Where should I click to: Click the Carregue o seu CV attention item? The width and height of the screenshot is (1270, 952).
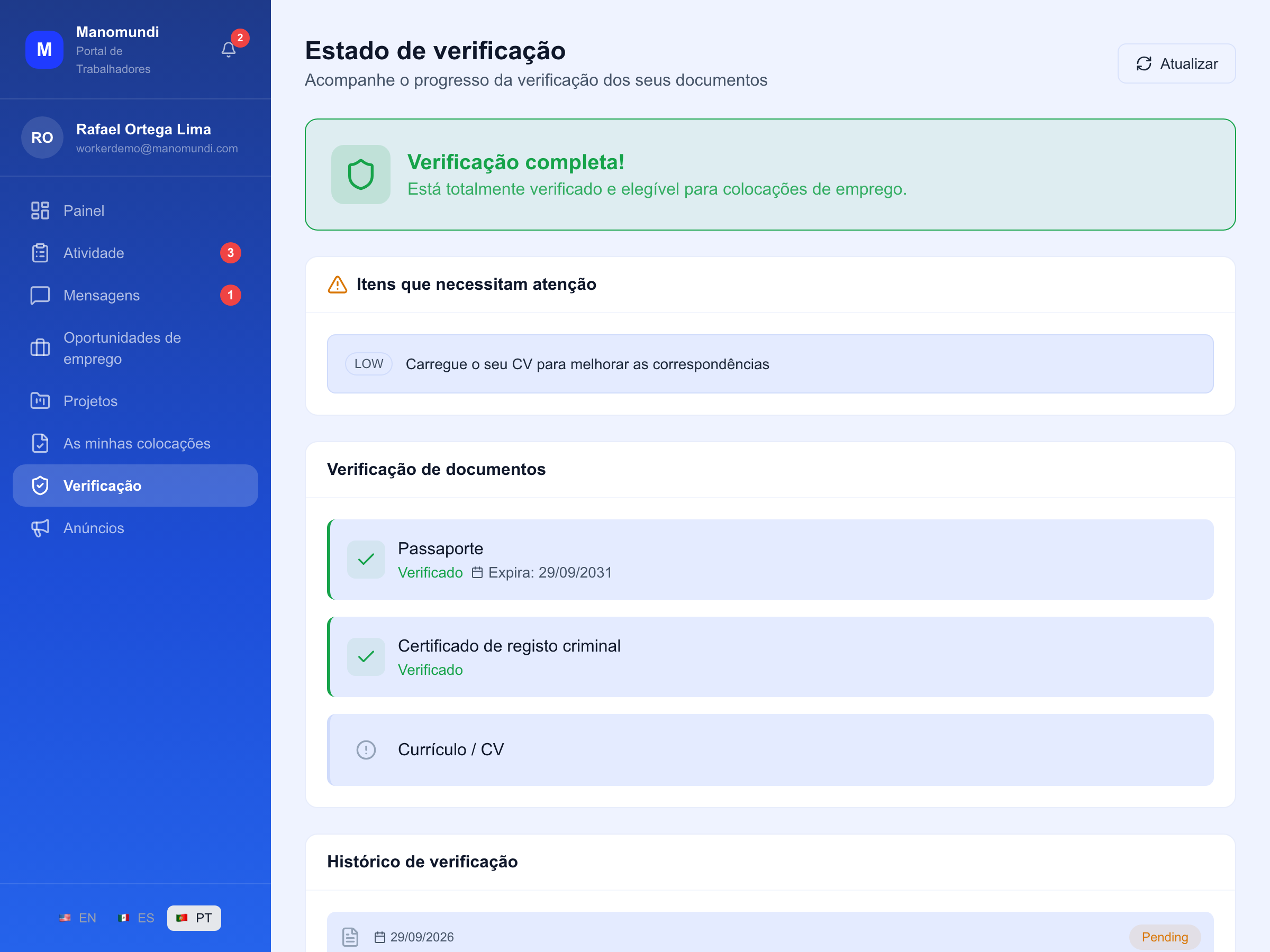pyautogui.click(x=770, y=364)
